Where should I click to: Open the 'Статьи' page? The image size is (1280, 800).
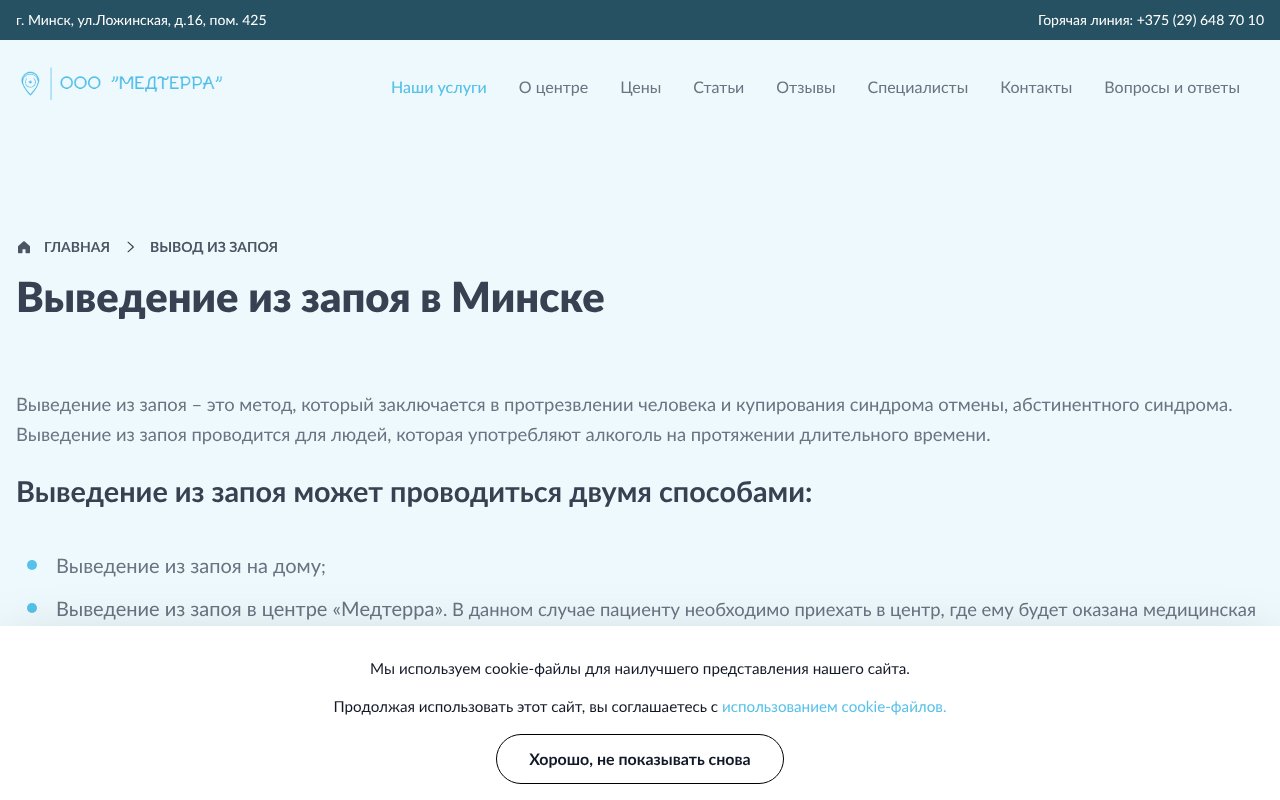pos(718,87)
